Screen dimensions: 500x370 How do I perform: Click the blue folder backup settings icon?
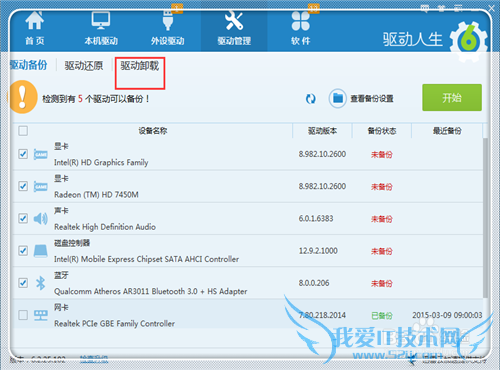click(x=338, y=98)
